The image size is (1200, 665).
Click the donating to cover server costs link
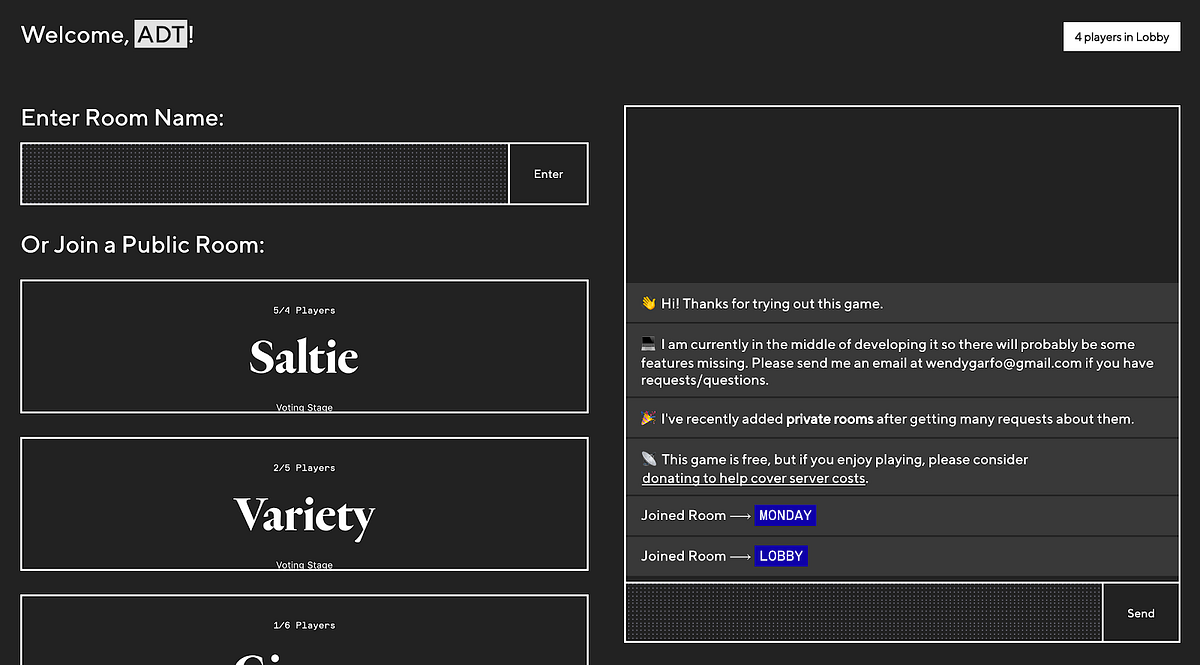pos(753,478)
